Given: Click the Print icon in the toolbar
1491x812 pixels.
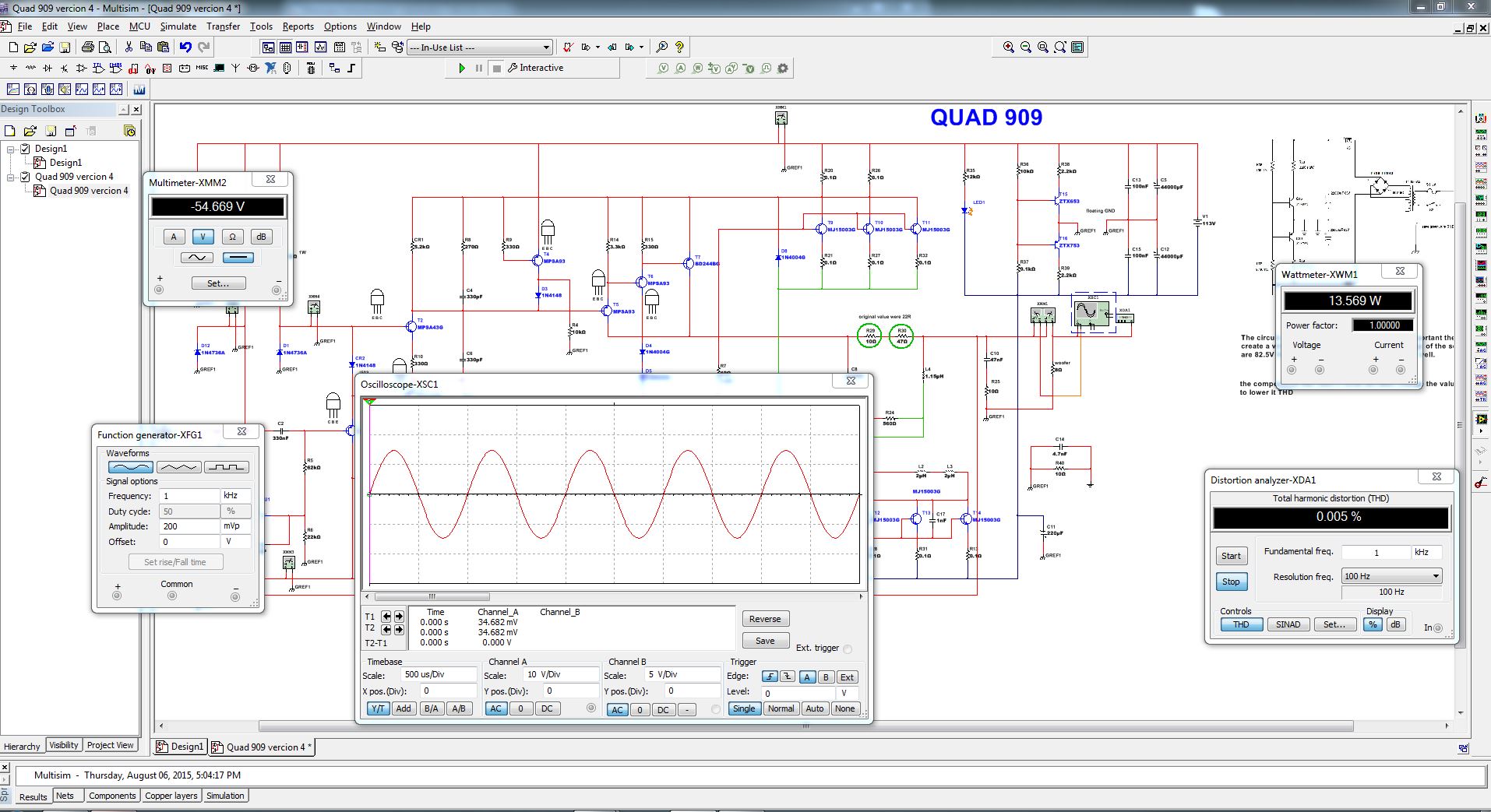Looking at the screenshot, I should (88, 47).
